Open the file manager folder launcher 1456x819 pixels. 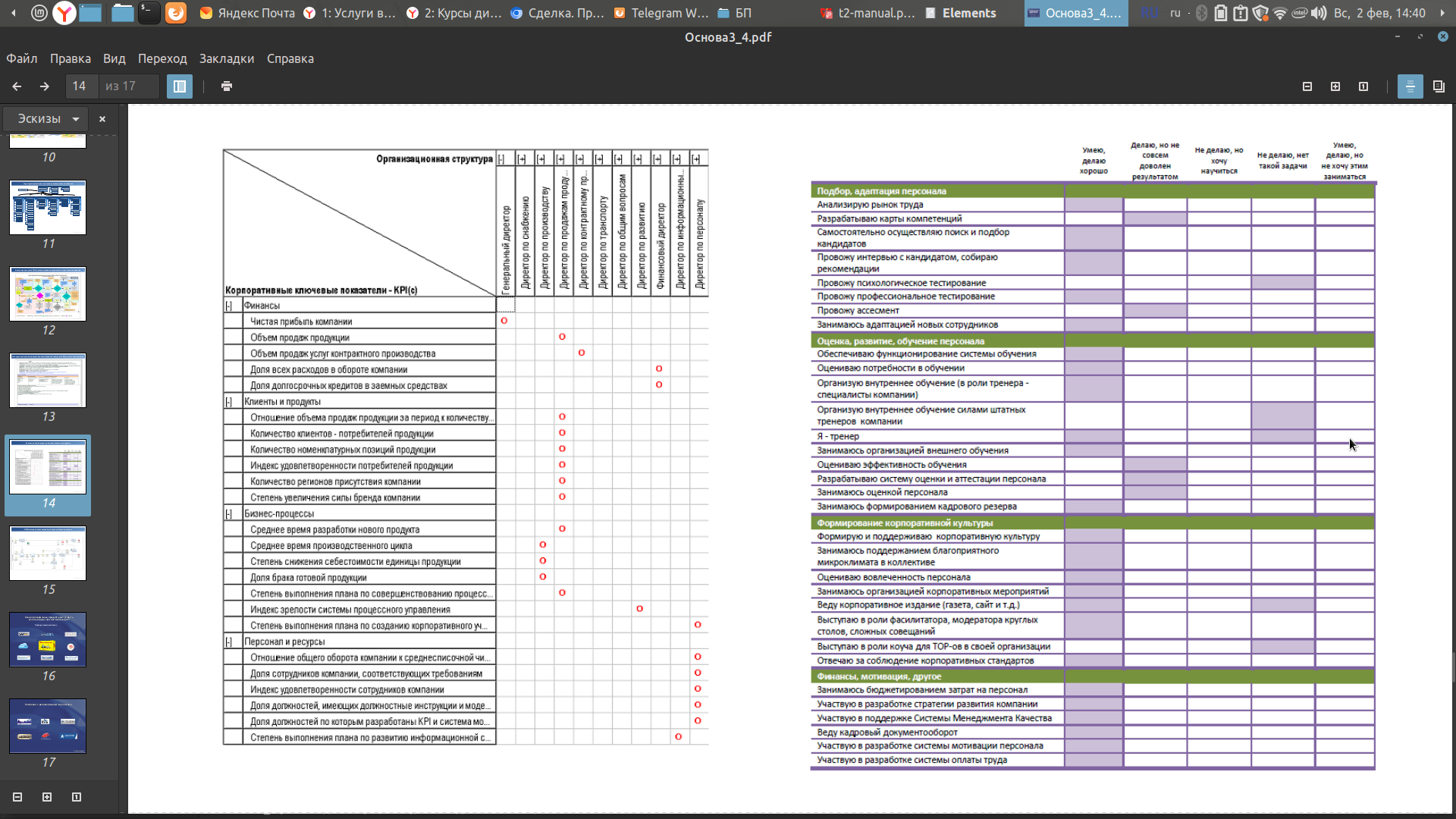(x=122, y=13)
